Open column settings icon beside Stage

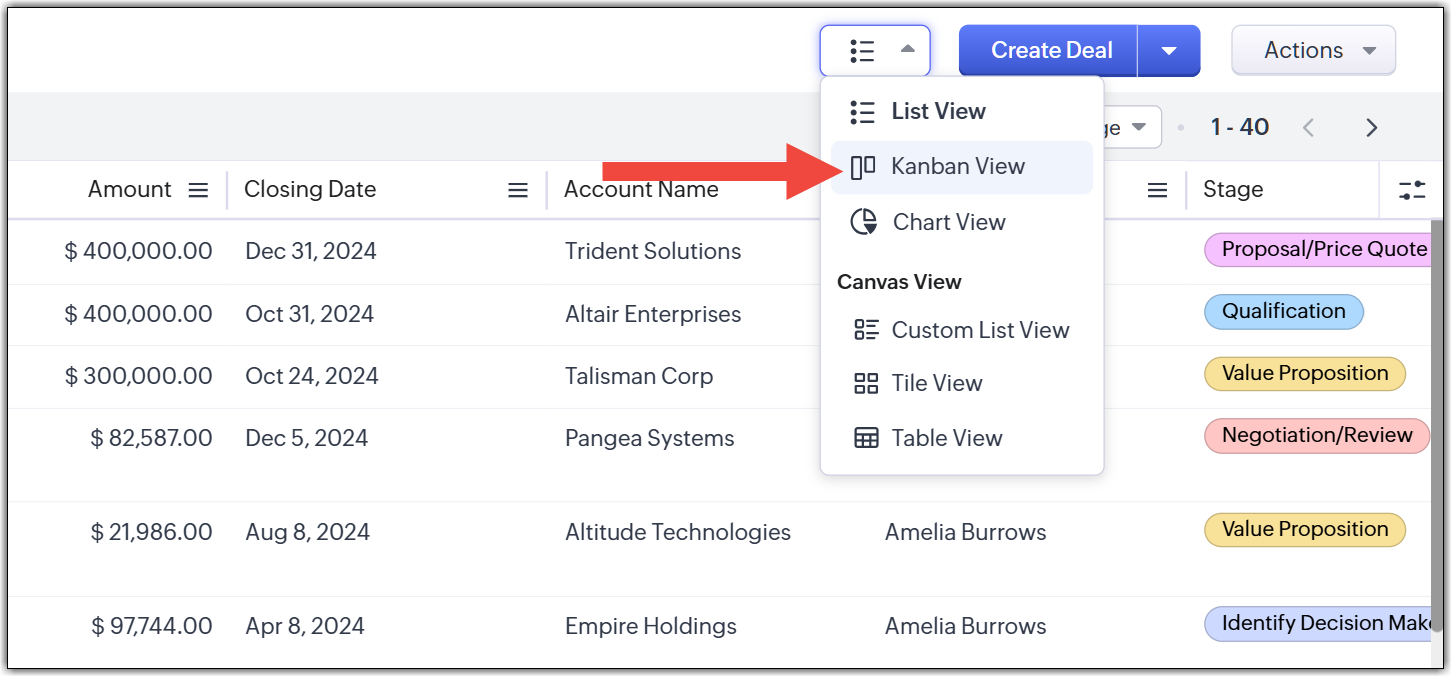point(1412,190)
